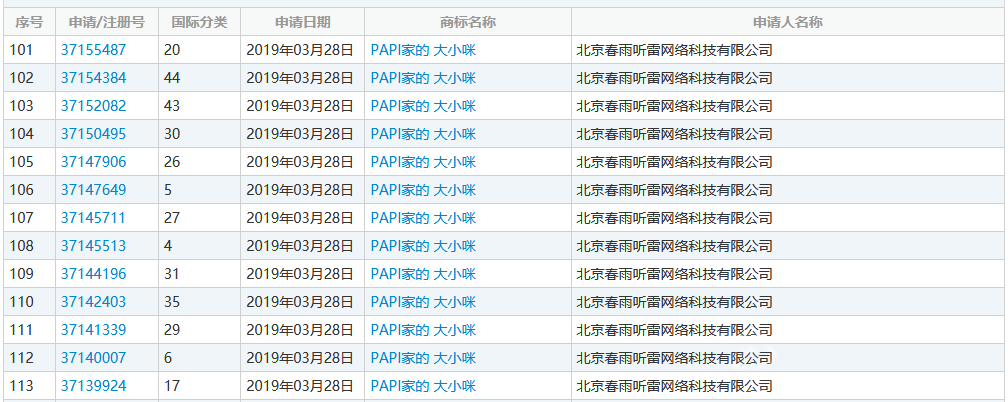
Task: Click international class 17 in row 113
Action: pos(172,387)
